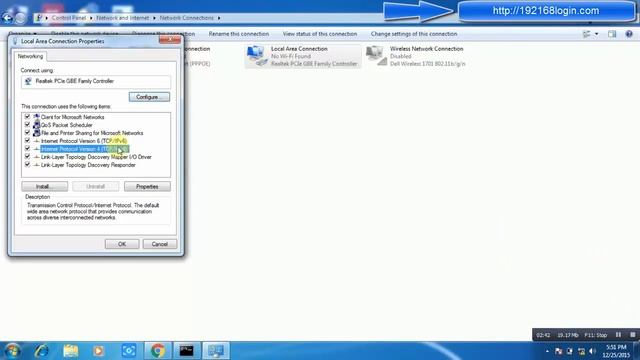Screen dimensions: 640x360
Task: Show hidden tray icons arrow
Action: point(547,351)
